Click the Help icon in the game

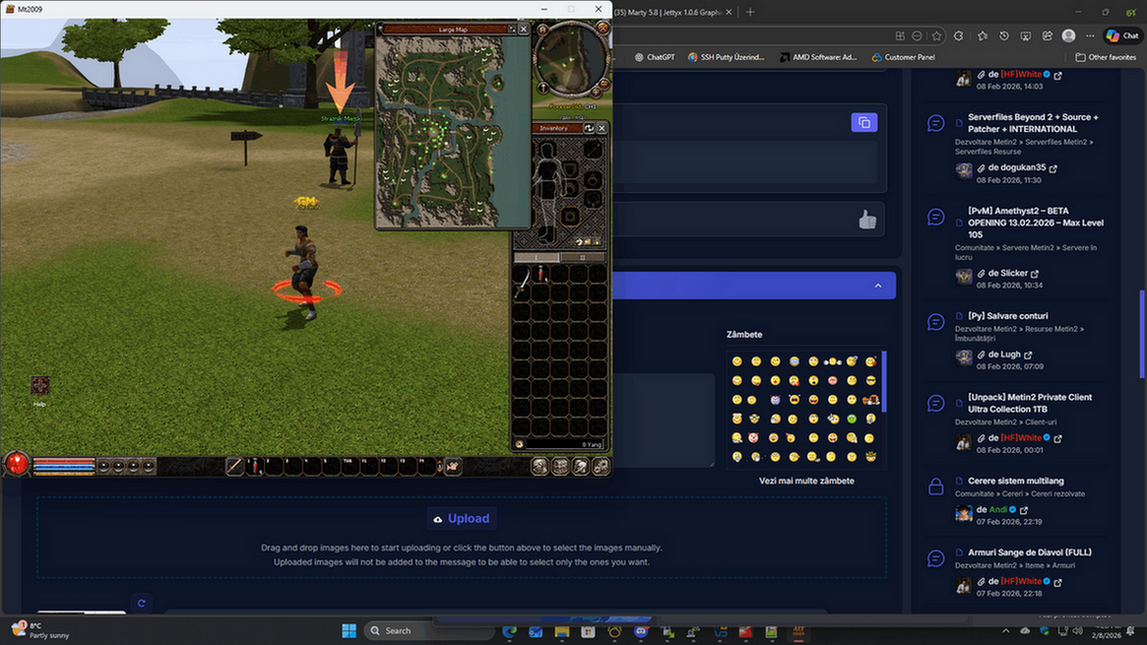[x=40, y=386]
